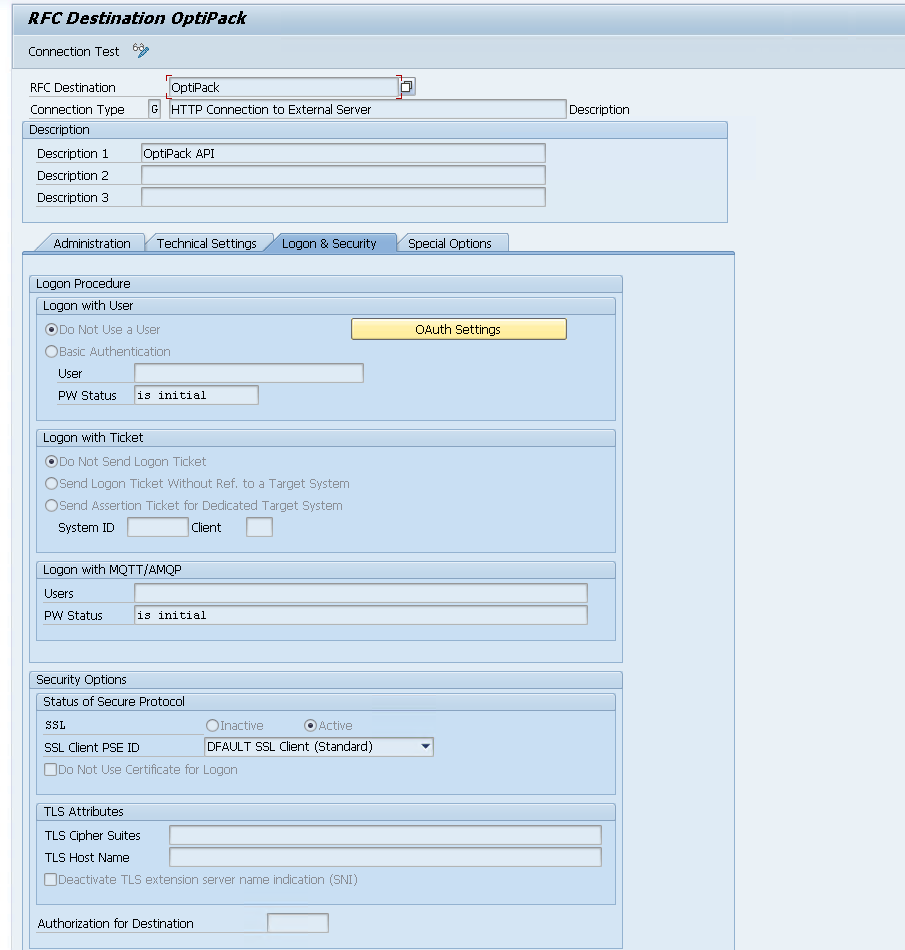Run the Connection Test

coord(73,51)
